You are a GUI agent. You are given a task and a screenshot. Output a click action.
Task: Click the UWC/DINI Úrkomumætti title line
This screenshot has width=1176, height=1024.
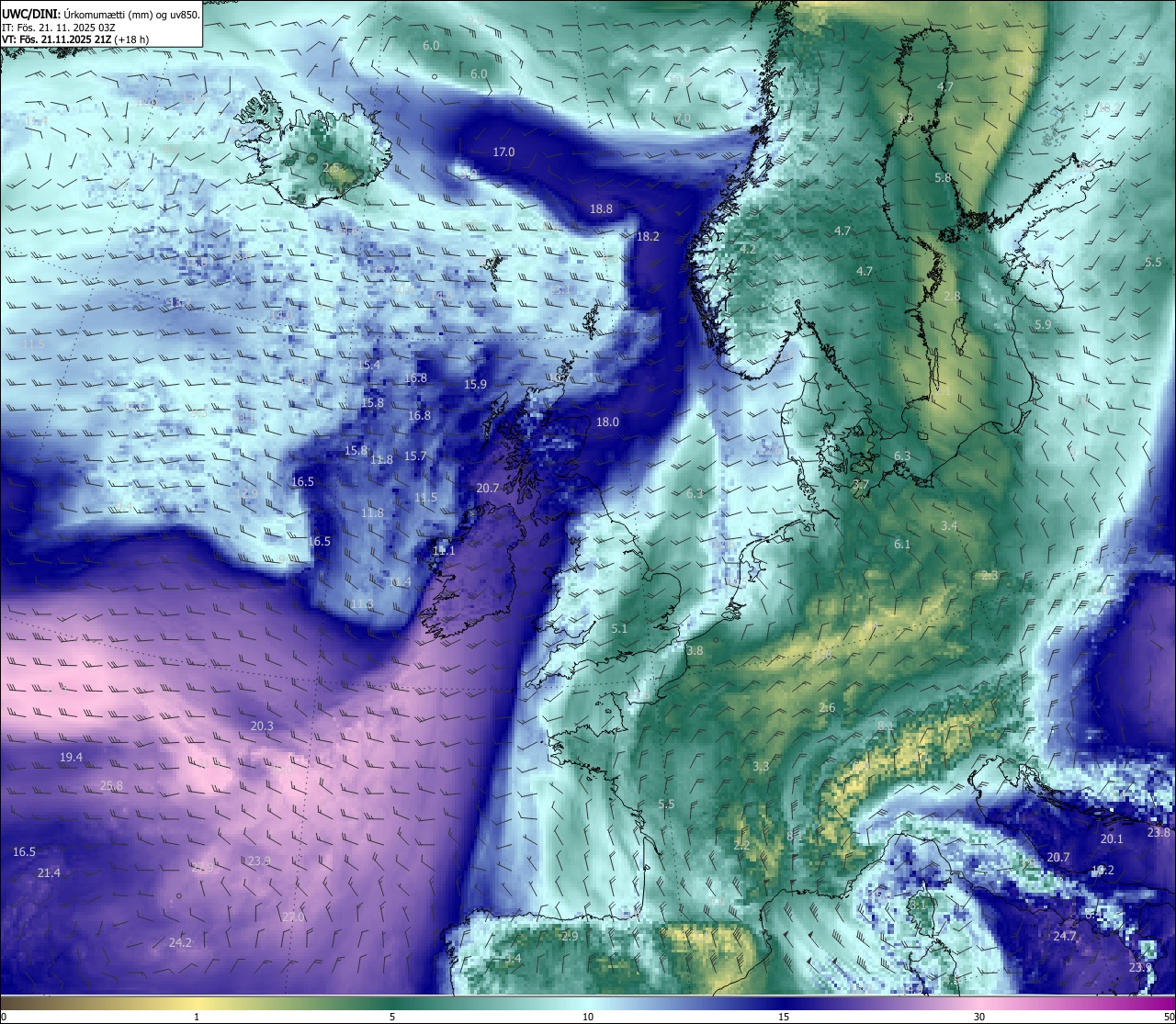[101, 14]
